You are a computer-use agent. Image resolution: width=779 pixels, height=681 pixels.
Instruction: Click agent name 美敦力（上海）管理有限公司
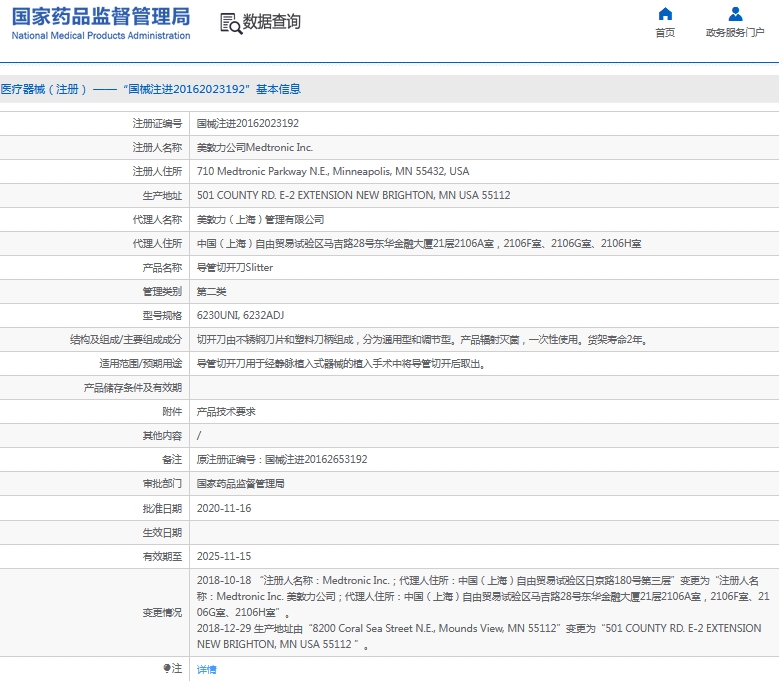[260, 220]
